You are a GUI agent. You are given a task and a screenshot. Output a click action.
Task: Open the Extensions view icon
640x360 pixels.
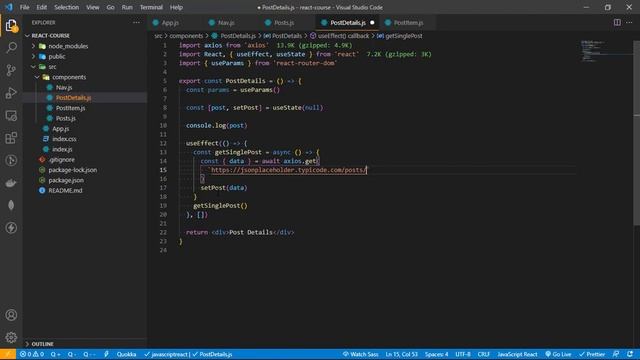coord(11,138)
